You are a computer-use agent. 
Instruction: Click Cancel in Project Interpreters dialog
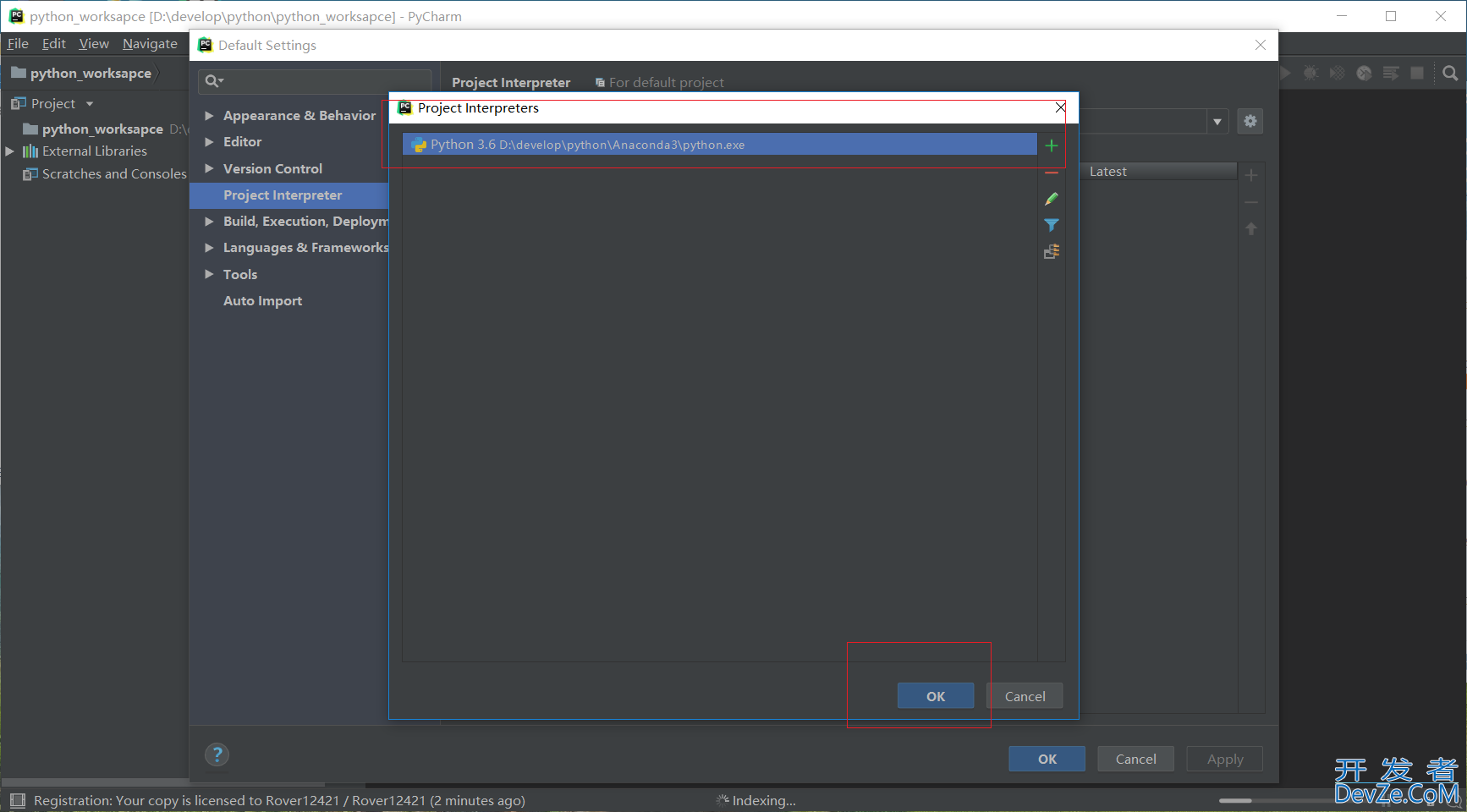tap(1025, 696)
